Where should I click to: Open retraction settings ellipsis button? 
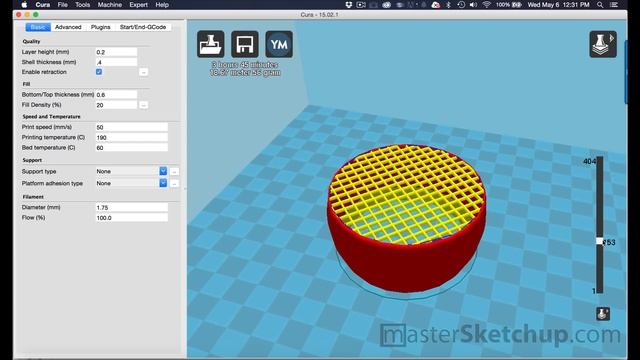click(x=143, y=72)
